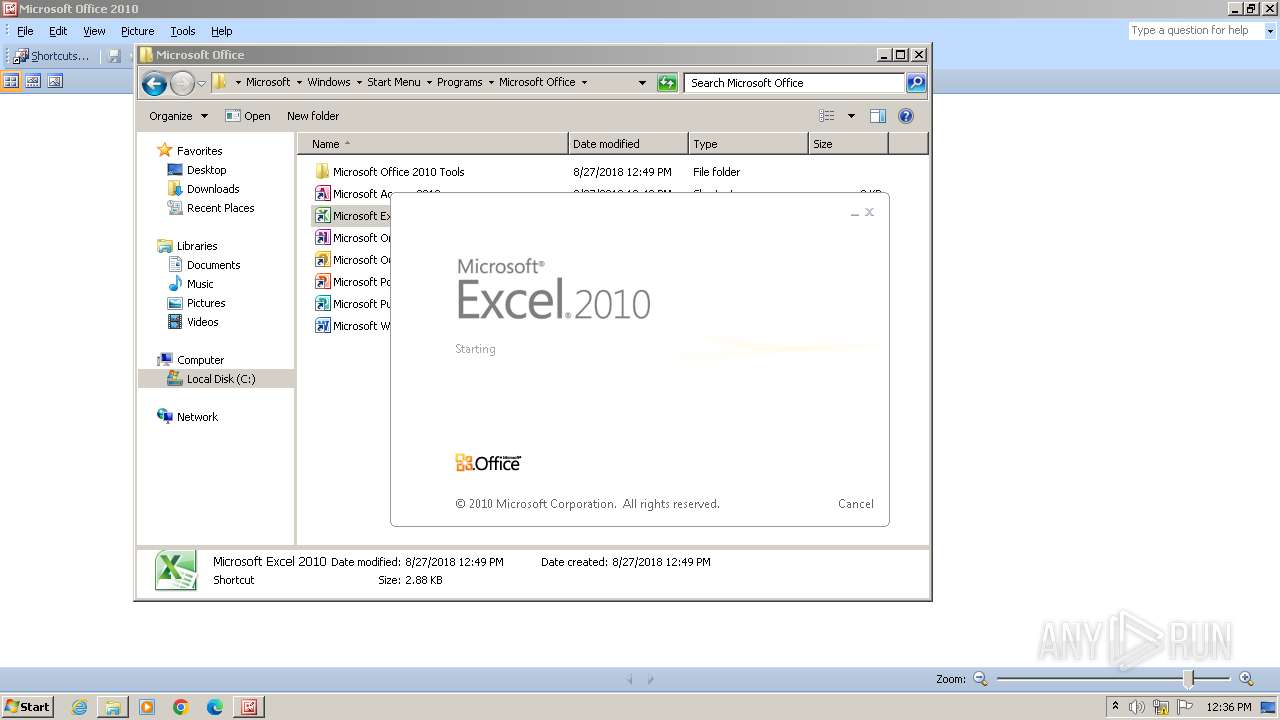Expand the arrow after Programs breadcrumb
The image size is (1280, 720).
(x=491, y=83)
